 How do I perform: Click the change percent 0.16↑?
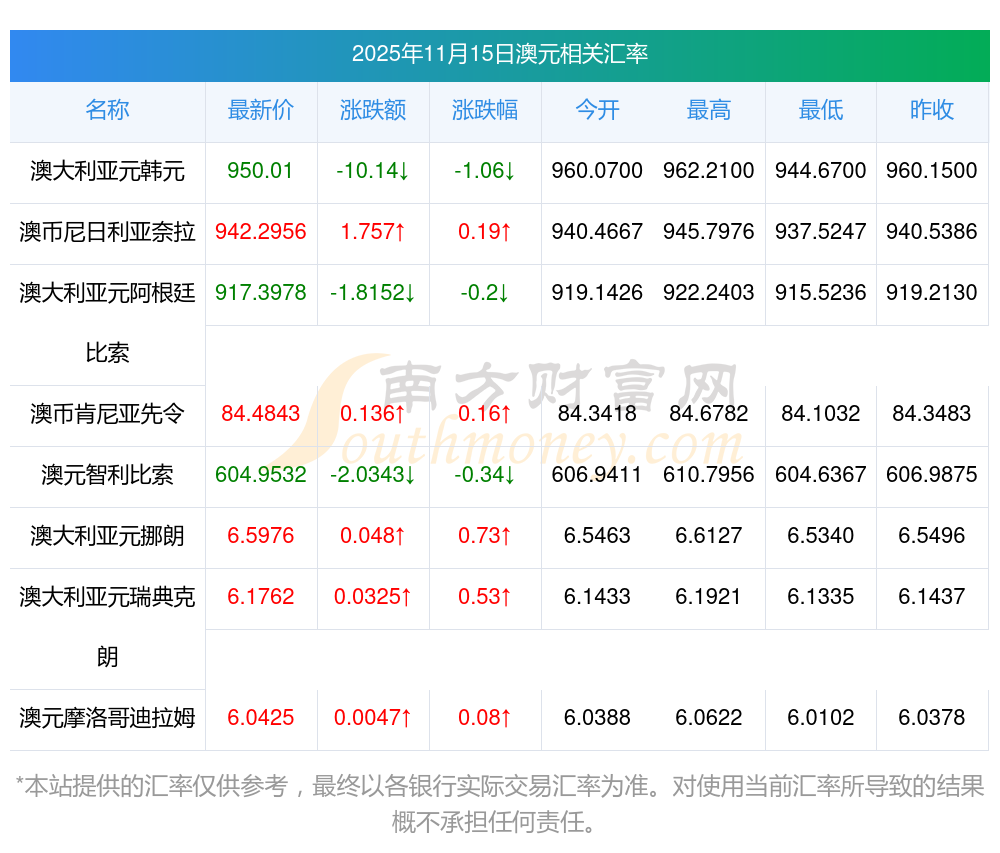click(x=485, y=414)
